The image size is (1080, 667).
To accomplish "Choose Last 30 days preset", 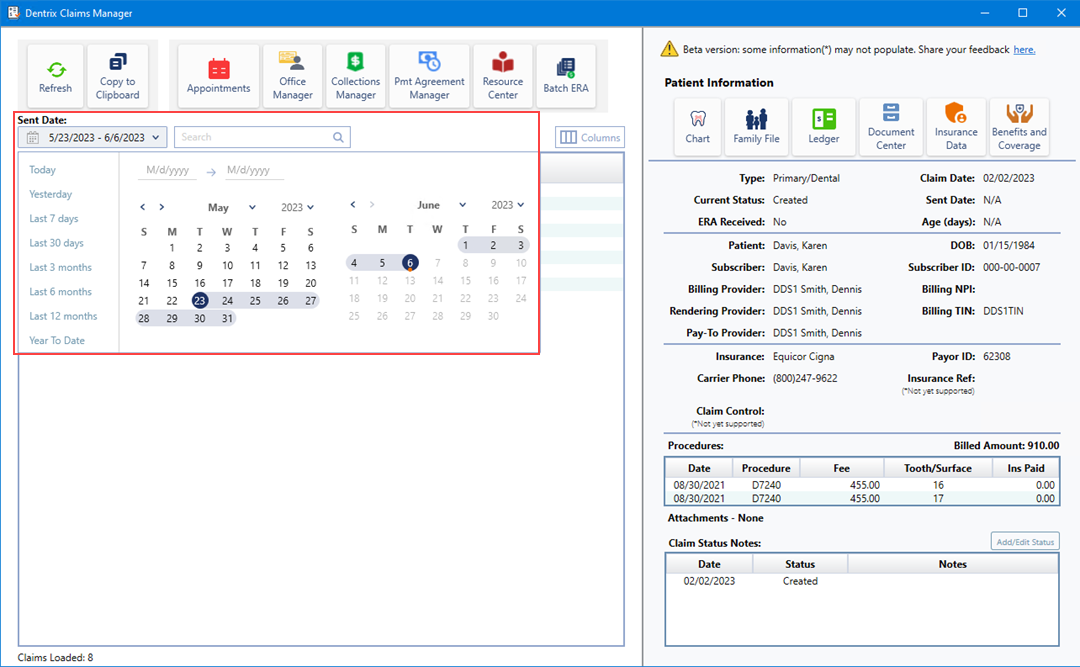I will [56, 243].
